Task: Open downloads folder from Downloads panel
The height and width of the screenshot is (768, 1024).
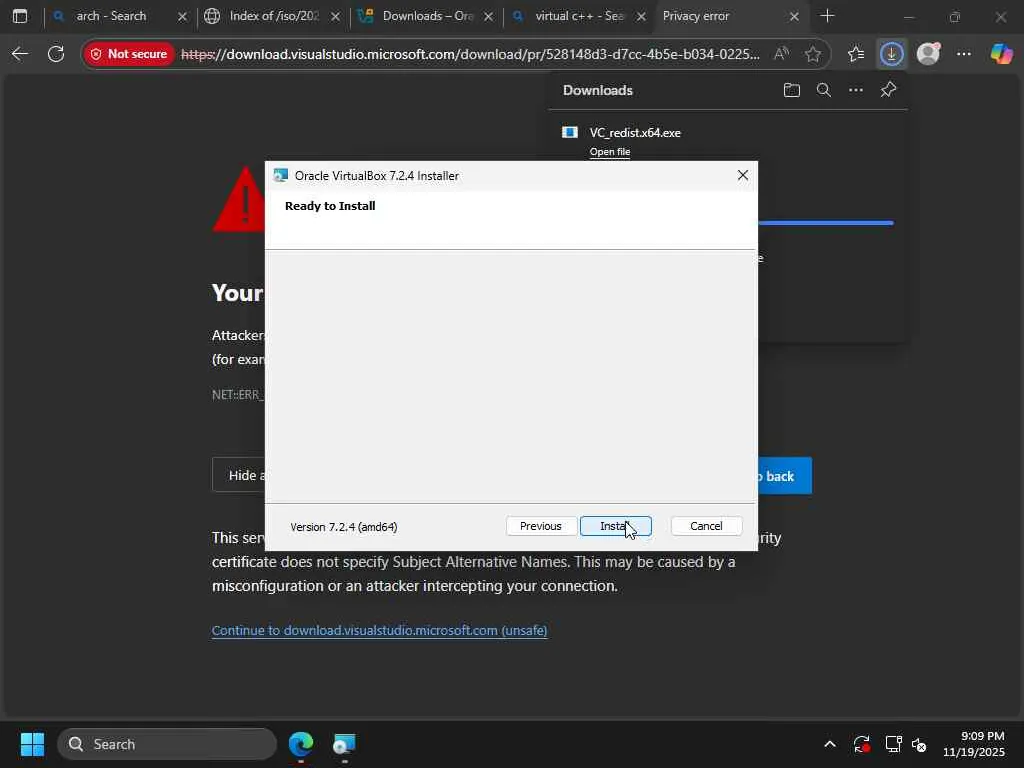Action: (x=792, y=90)
